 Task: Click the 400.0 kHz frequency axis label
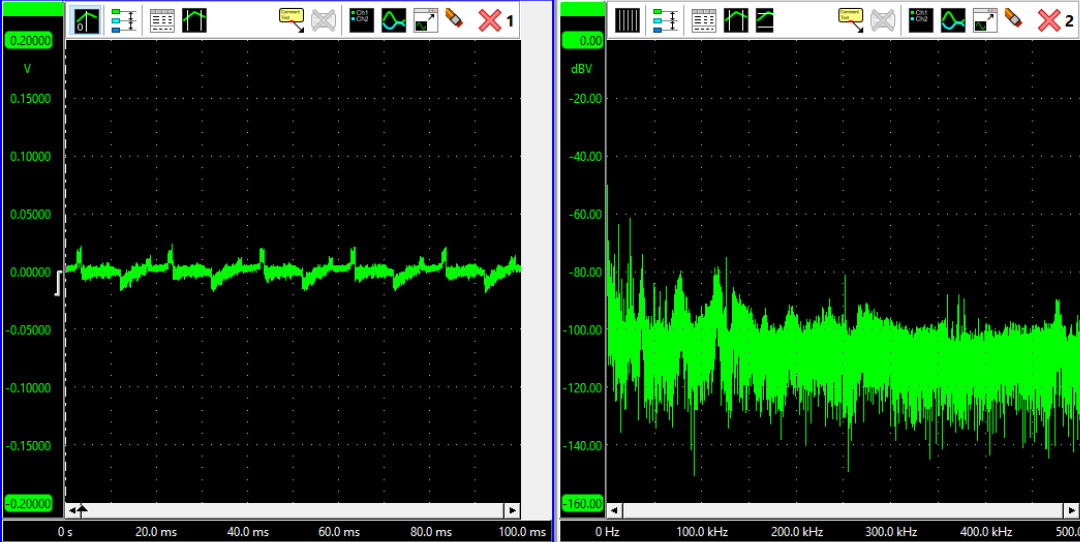tap(986, 532)
